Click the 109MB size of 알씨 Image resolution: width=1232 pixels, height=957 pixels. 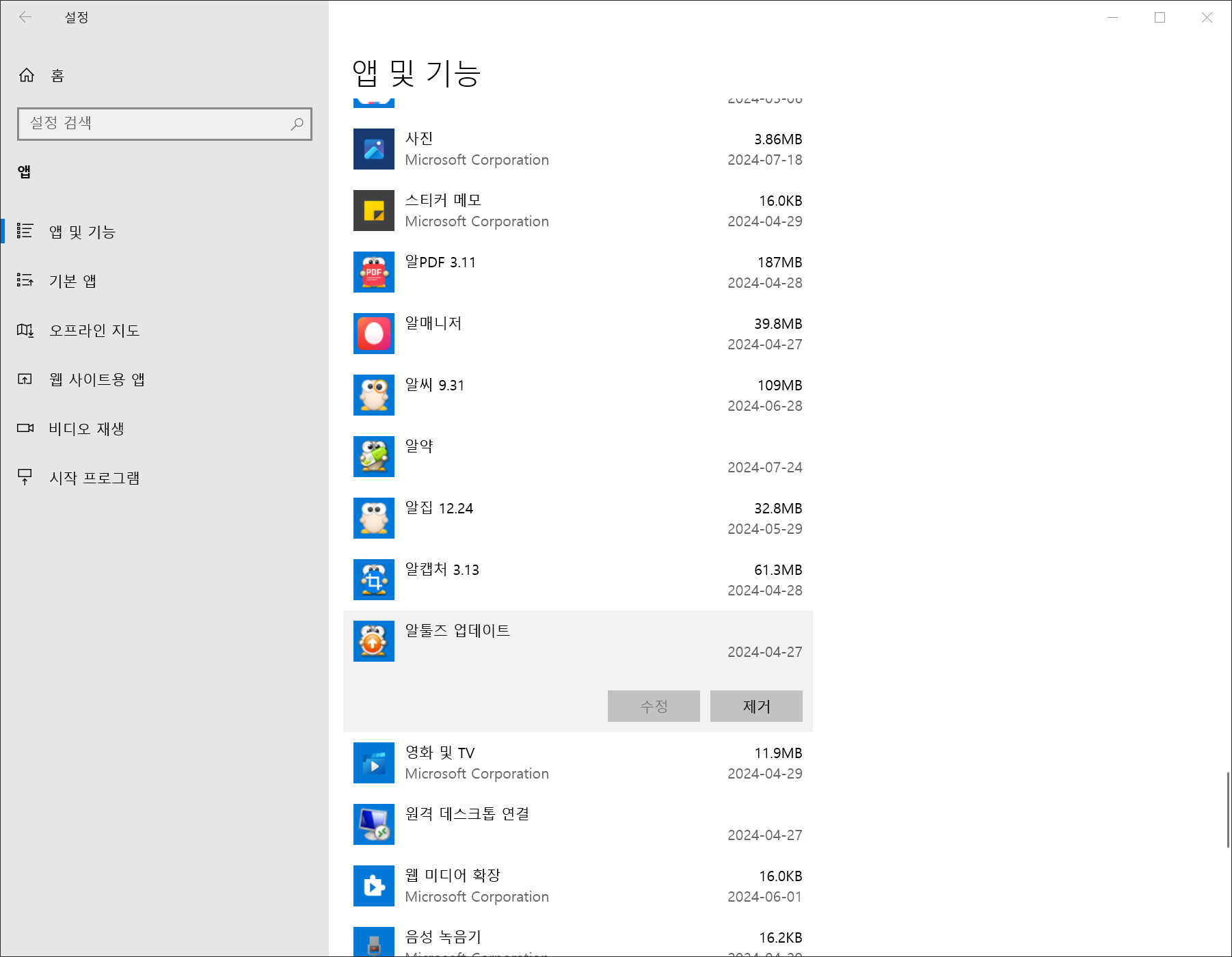pos(779,386)
